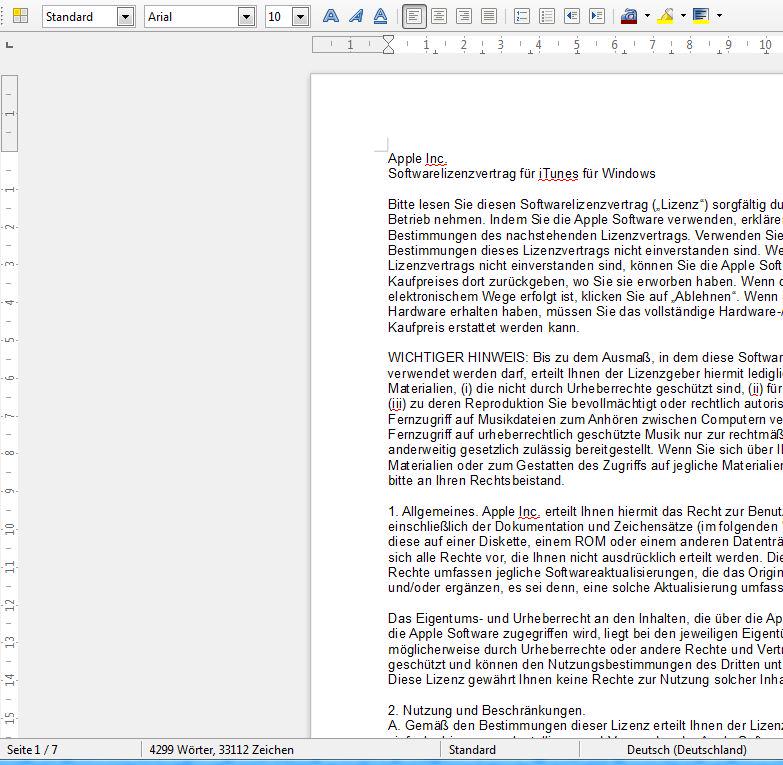Viewport: 783px width, 765px height.
Task: Click into the font size 10 field
Action: [278, 17]
